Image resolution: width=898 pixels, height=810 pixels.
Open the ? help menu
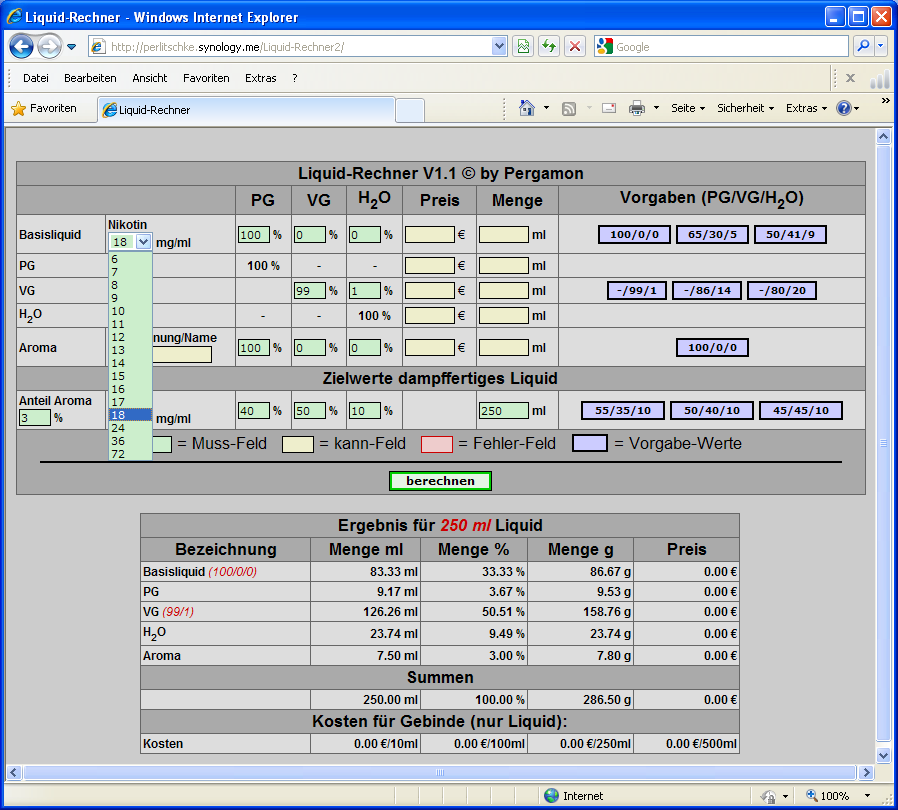tap(294, 78)
